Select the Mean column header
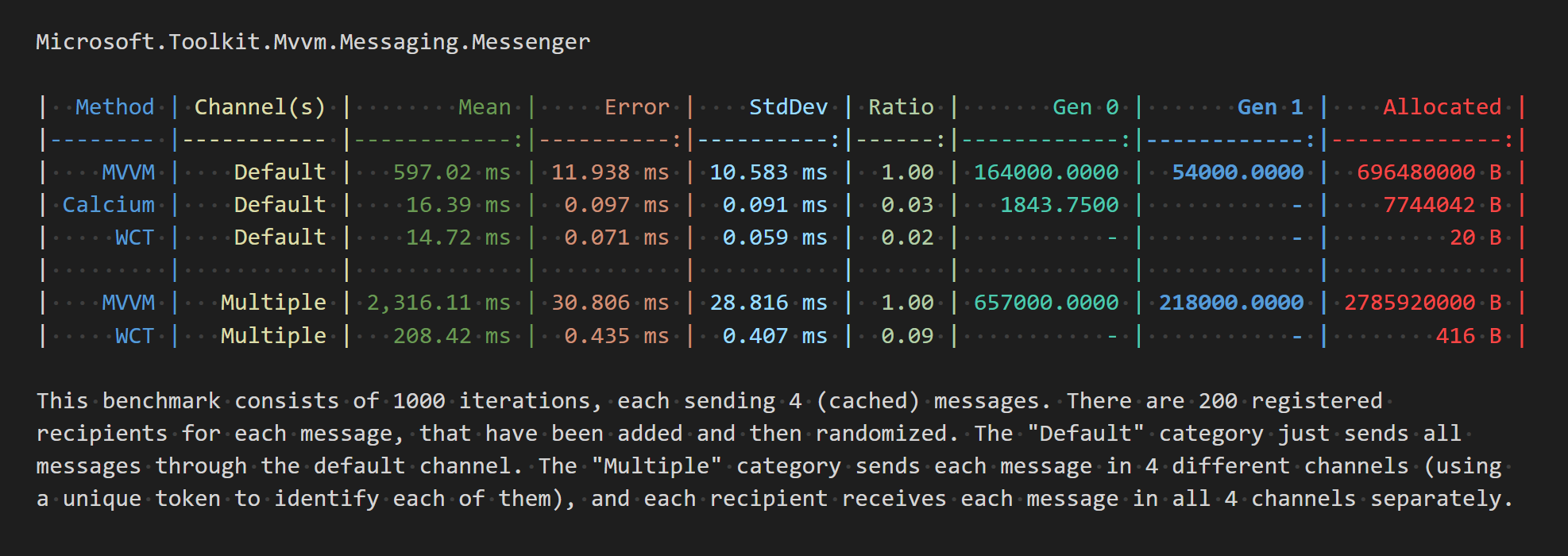1568x556 pixels. coord(485,107)
